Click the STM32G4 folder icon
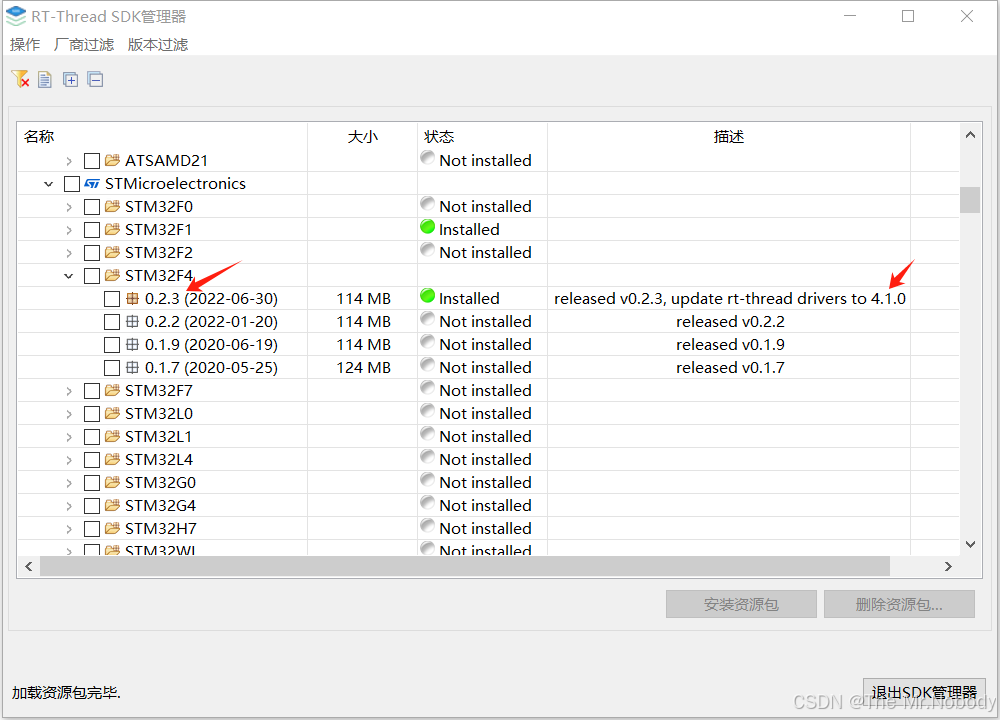 (112, 504)
